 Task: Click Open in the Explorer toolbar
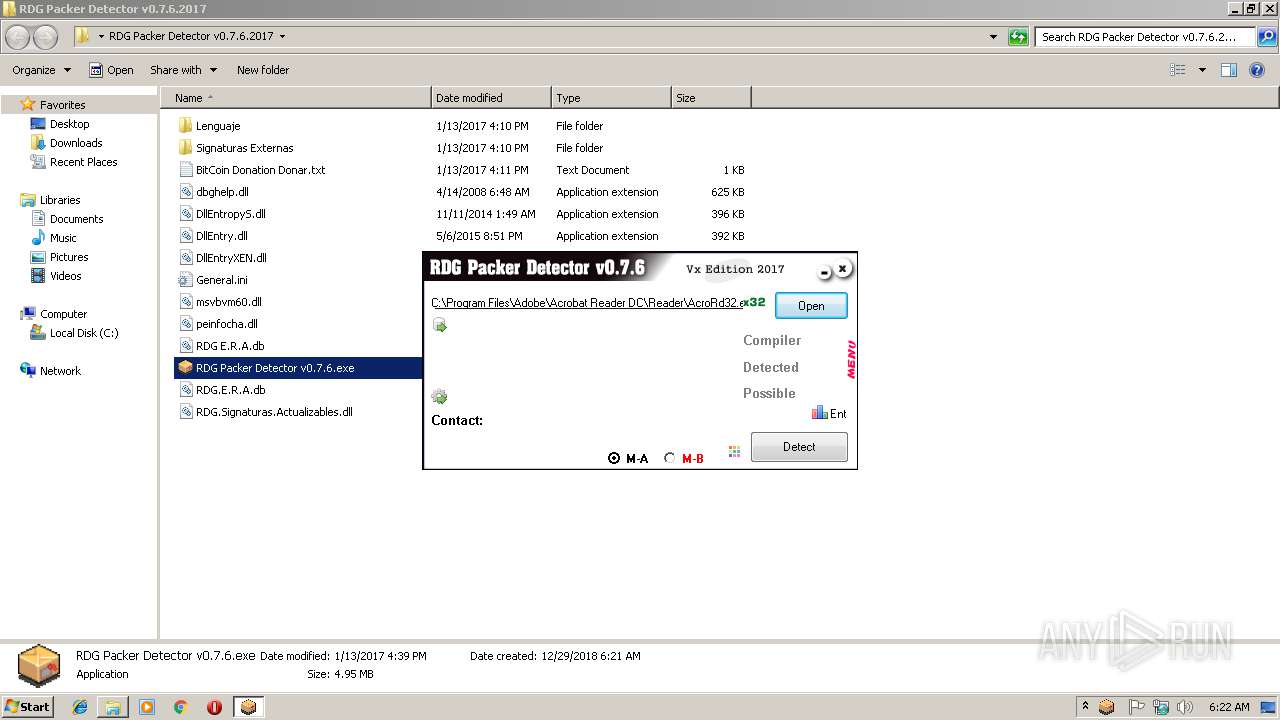click(111, 70)
